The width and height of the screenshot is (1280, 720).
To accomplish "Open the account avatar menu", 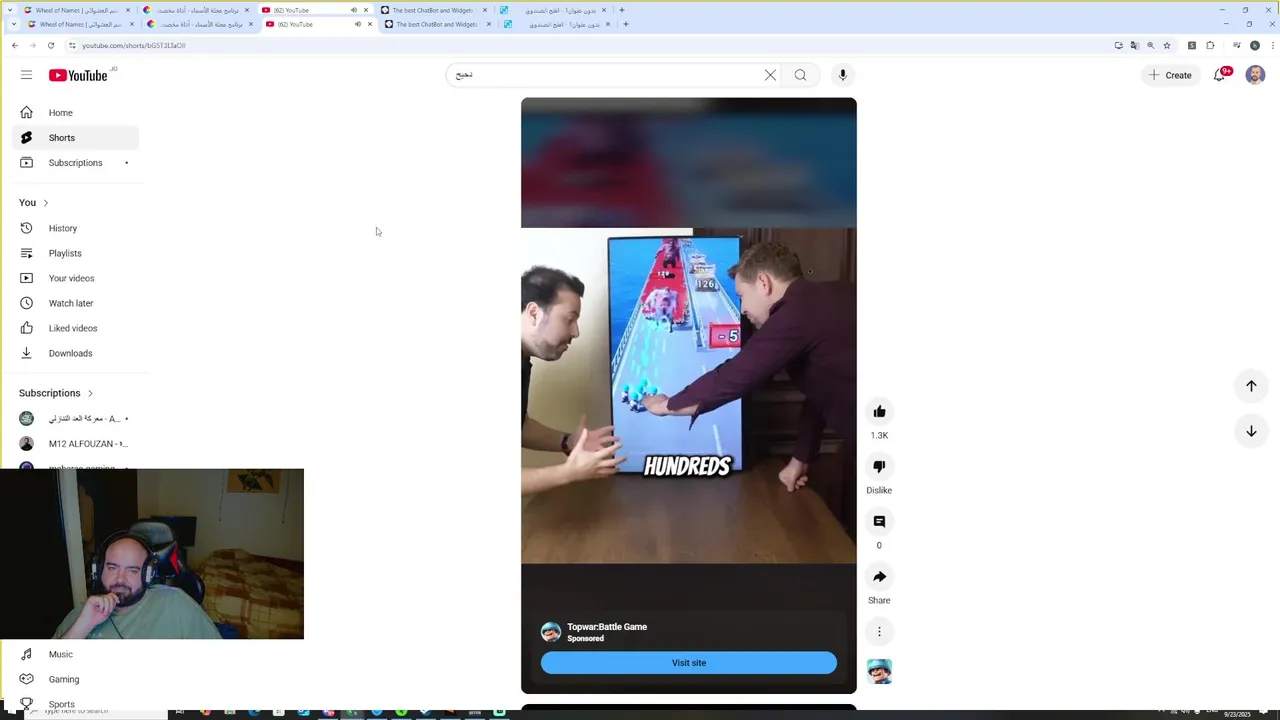I will click(1255, 75).
